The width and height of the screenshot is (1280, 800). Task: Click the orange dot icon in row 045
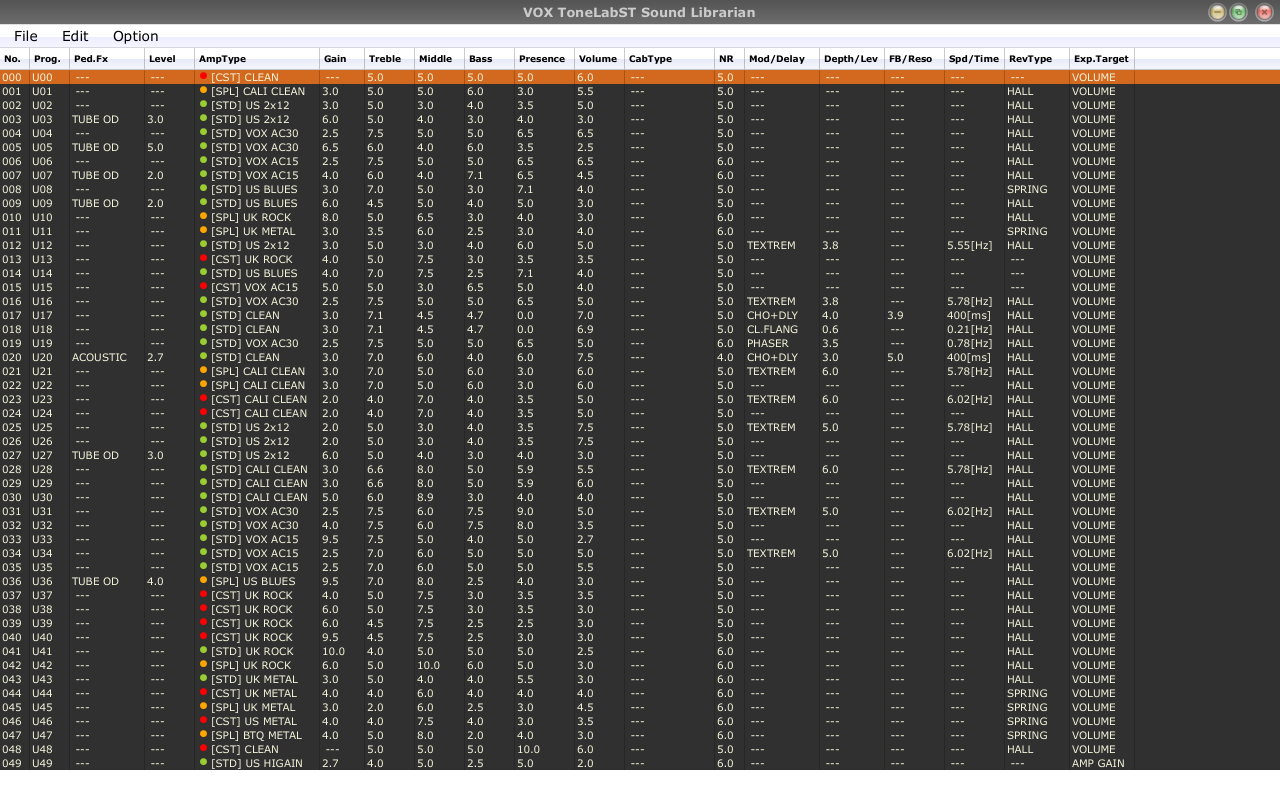(x=204, y=706)
